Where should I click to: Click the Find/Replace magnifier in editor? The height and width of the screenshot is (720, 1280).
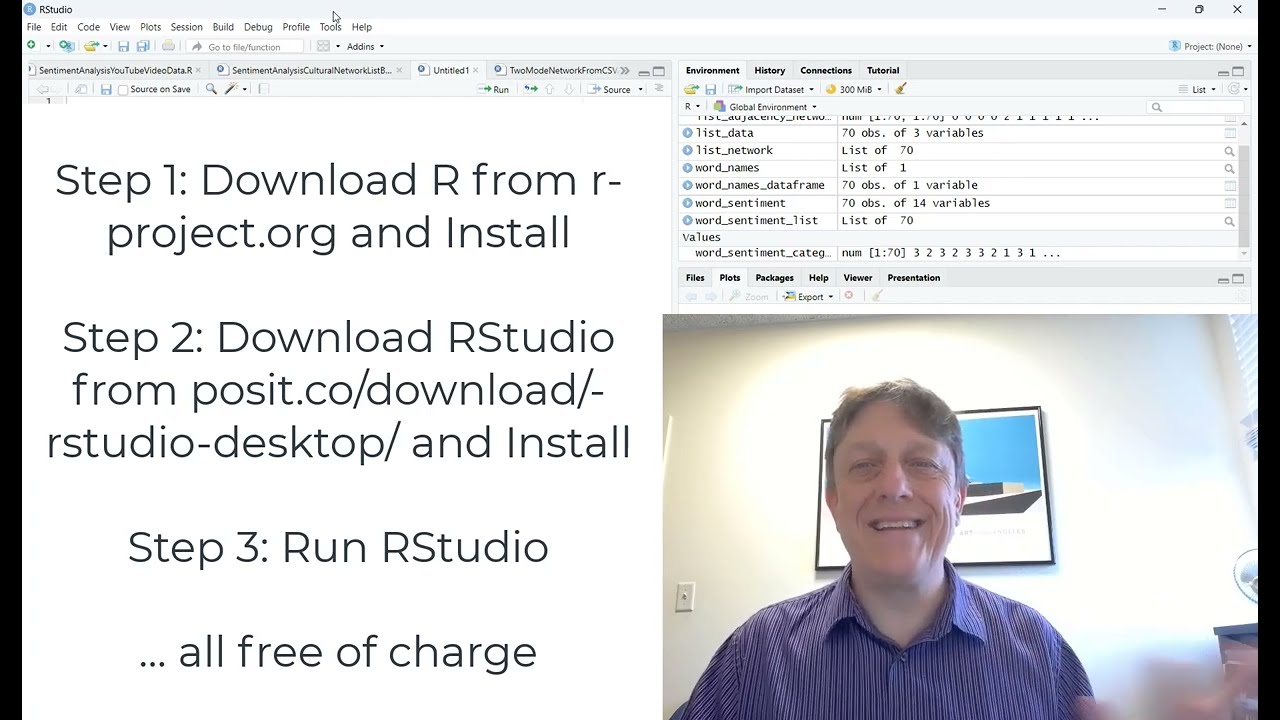pos(211,89)
